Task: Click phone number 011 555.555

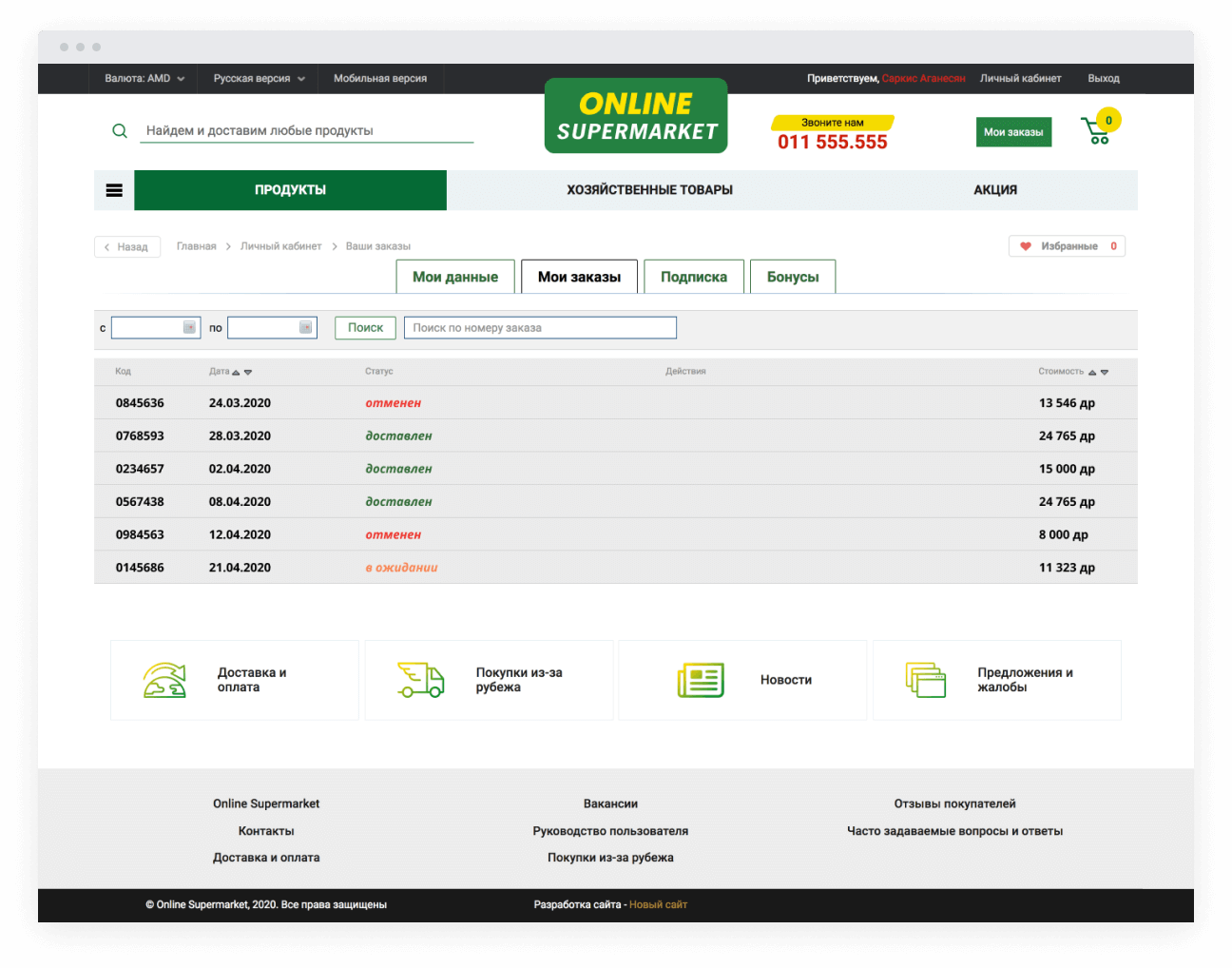Action: pos(833,142)
